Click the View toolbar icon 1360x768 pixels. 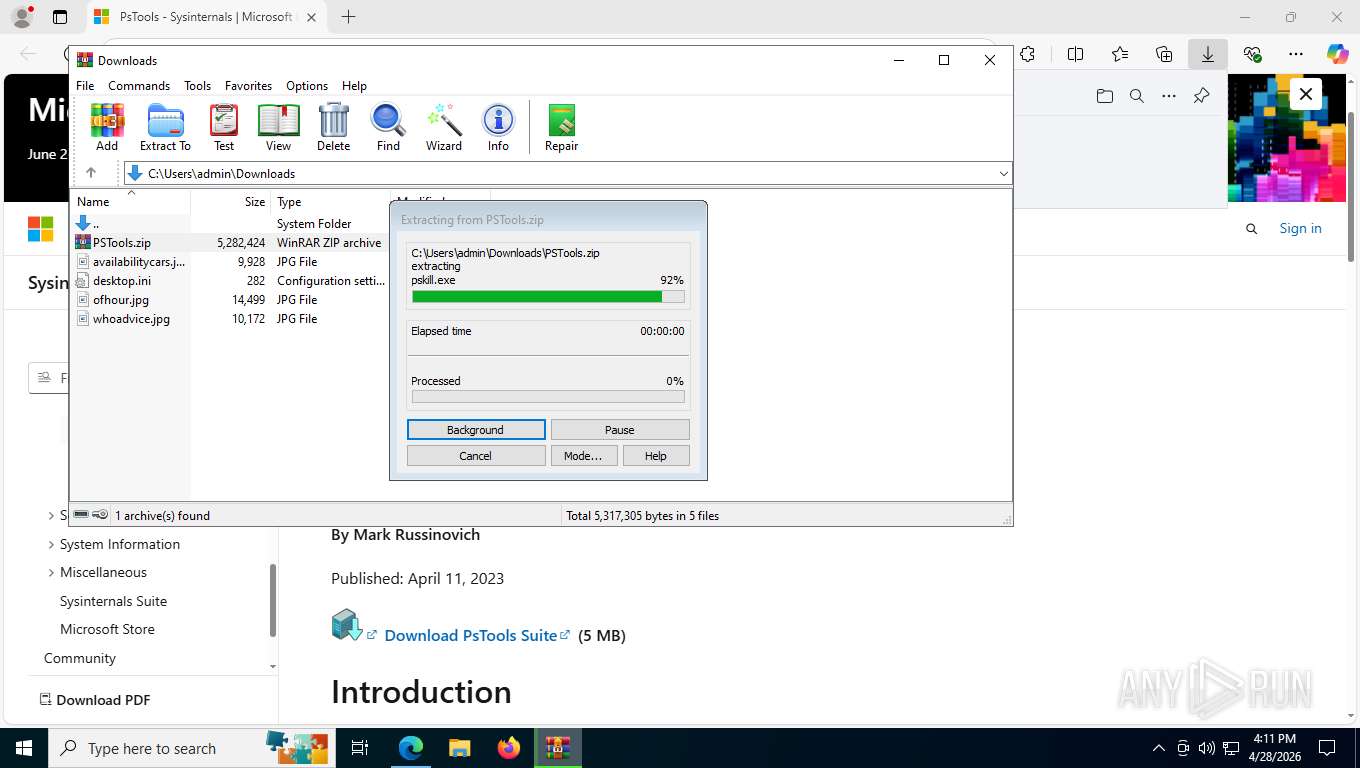278,127
